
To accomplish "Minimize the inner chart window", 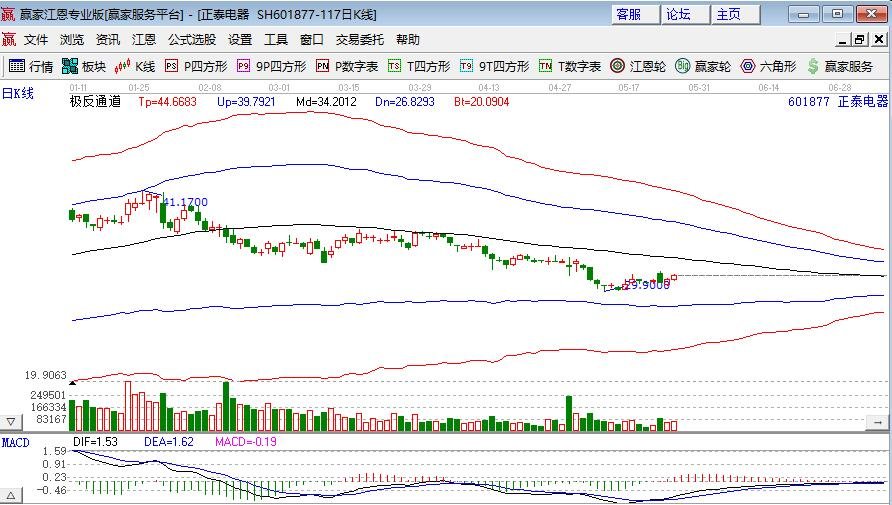I will (843, 40).
